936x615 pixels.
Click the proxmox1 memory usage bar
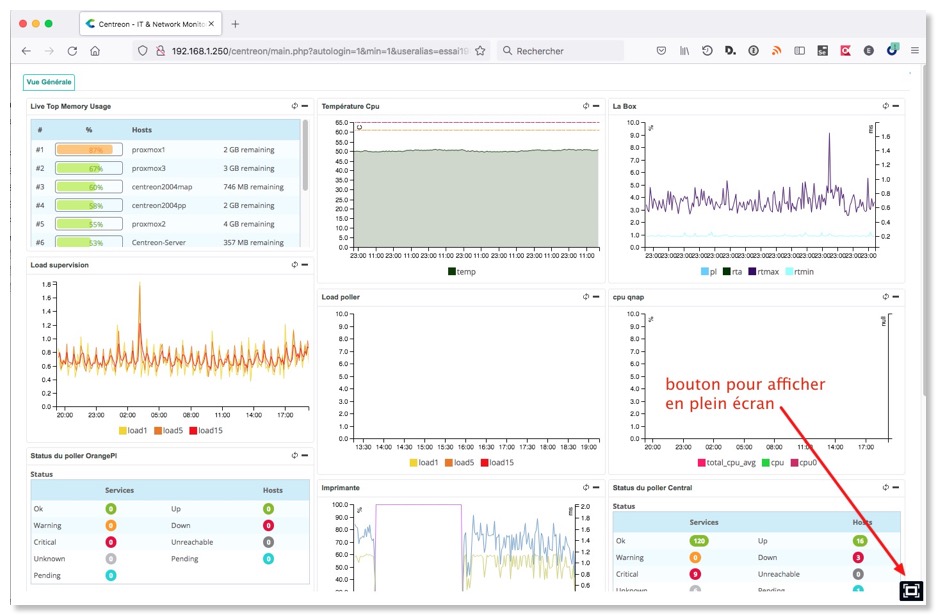pyautogui.click(x=89, y=150)
